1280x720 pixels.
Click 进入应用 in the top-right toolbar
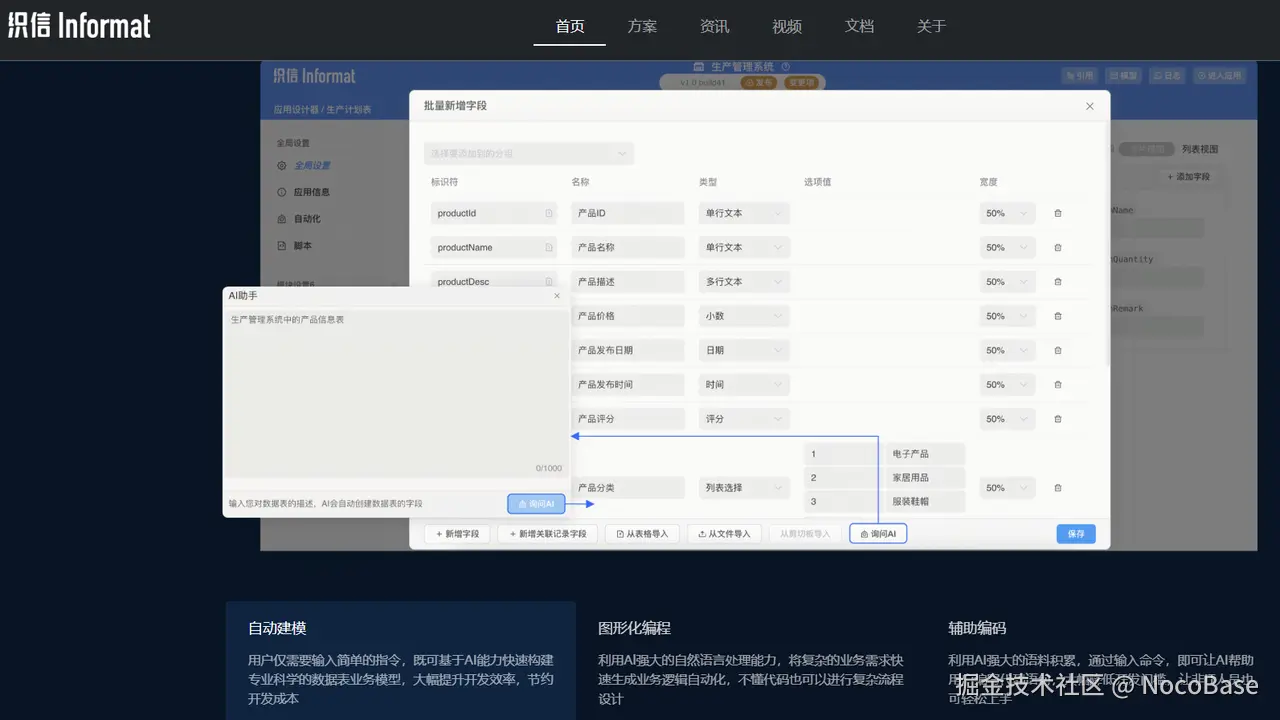pyautogui.click(x=1219, y=75)
